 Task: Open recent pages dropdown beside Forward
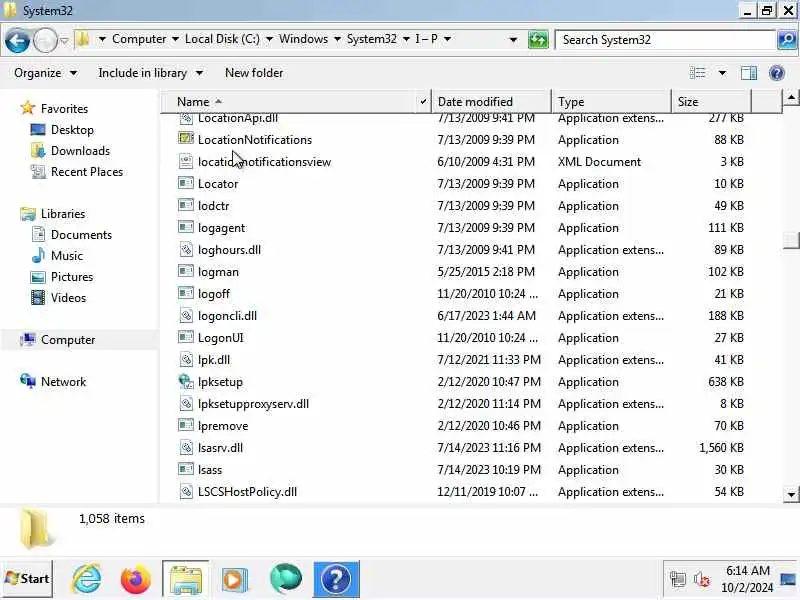pyautogui.click(x=64, y=40)
